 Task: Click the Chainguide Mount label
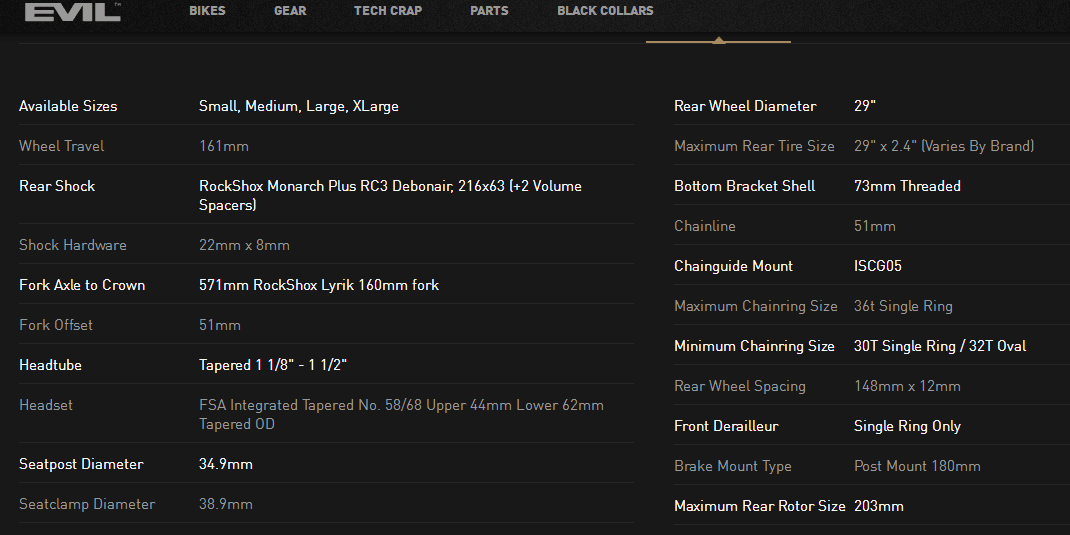click(x=734, y=266)
